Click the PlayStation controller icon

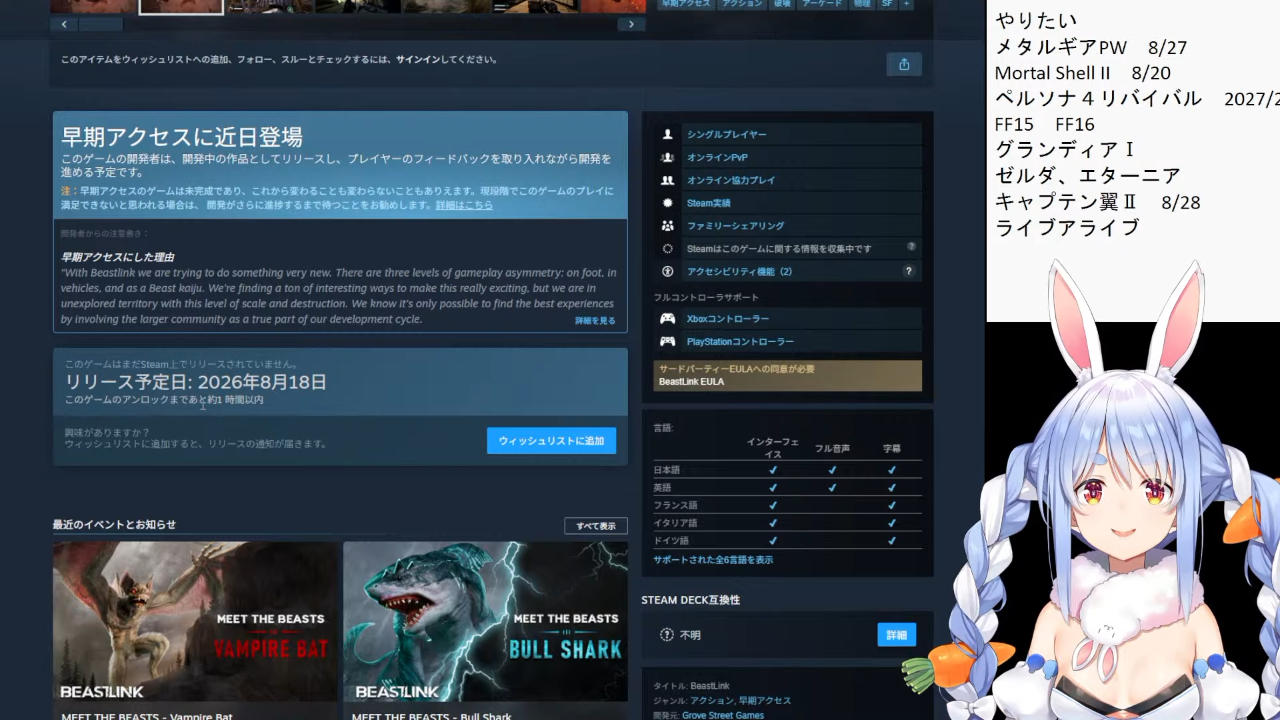tap(668, 342)
